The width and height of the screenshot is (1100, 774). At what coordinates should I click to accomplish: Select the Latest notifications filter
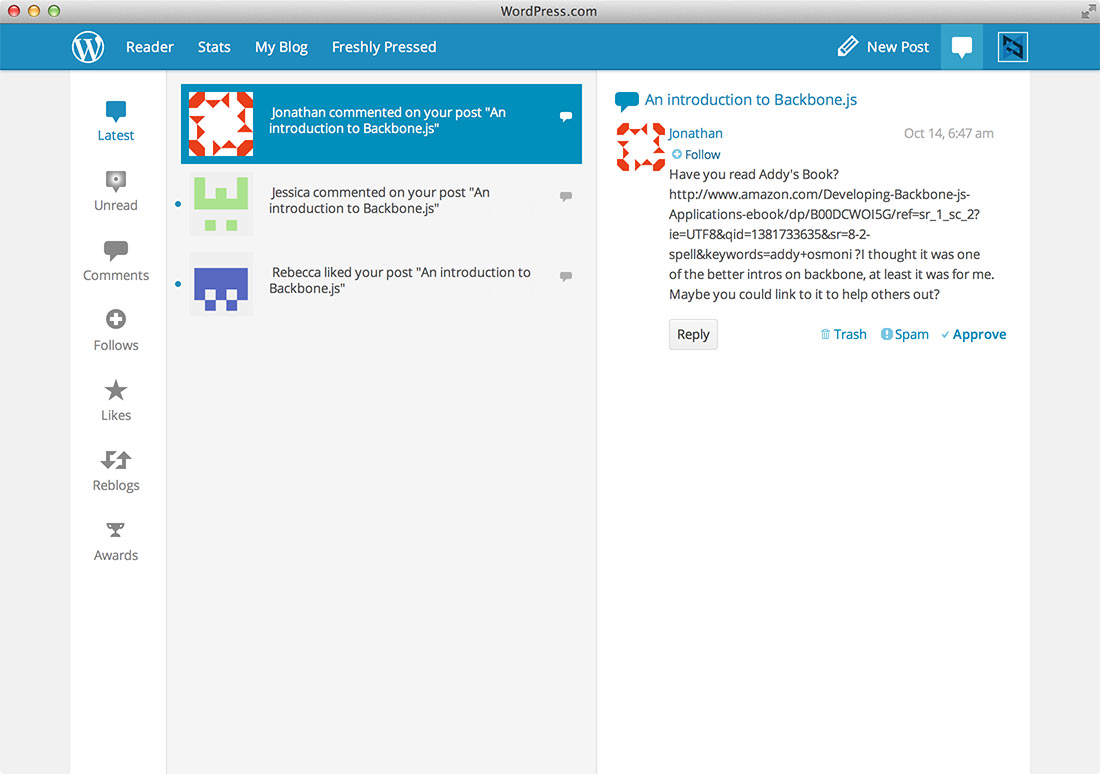(x=115, y=120)
